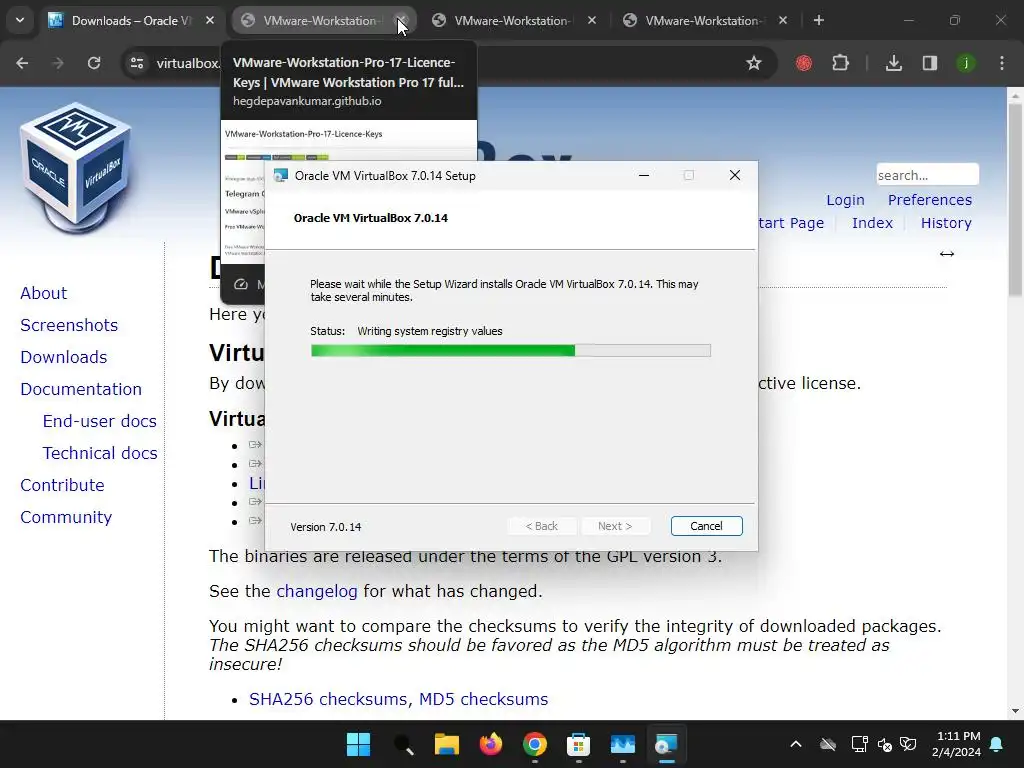The image size is (1024, 768).
Task: Open the Screenshots sidebar link
Action: click(69, 325)
